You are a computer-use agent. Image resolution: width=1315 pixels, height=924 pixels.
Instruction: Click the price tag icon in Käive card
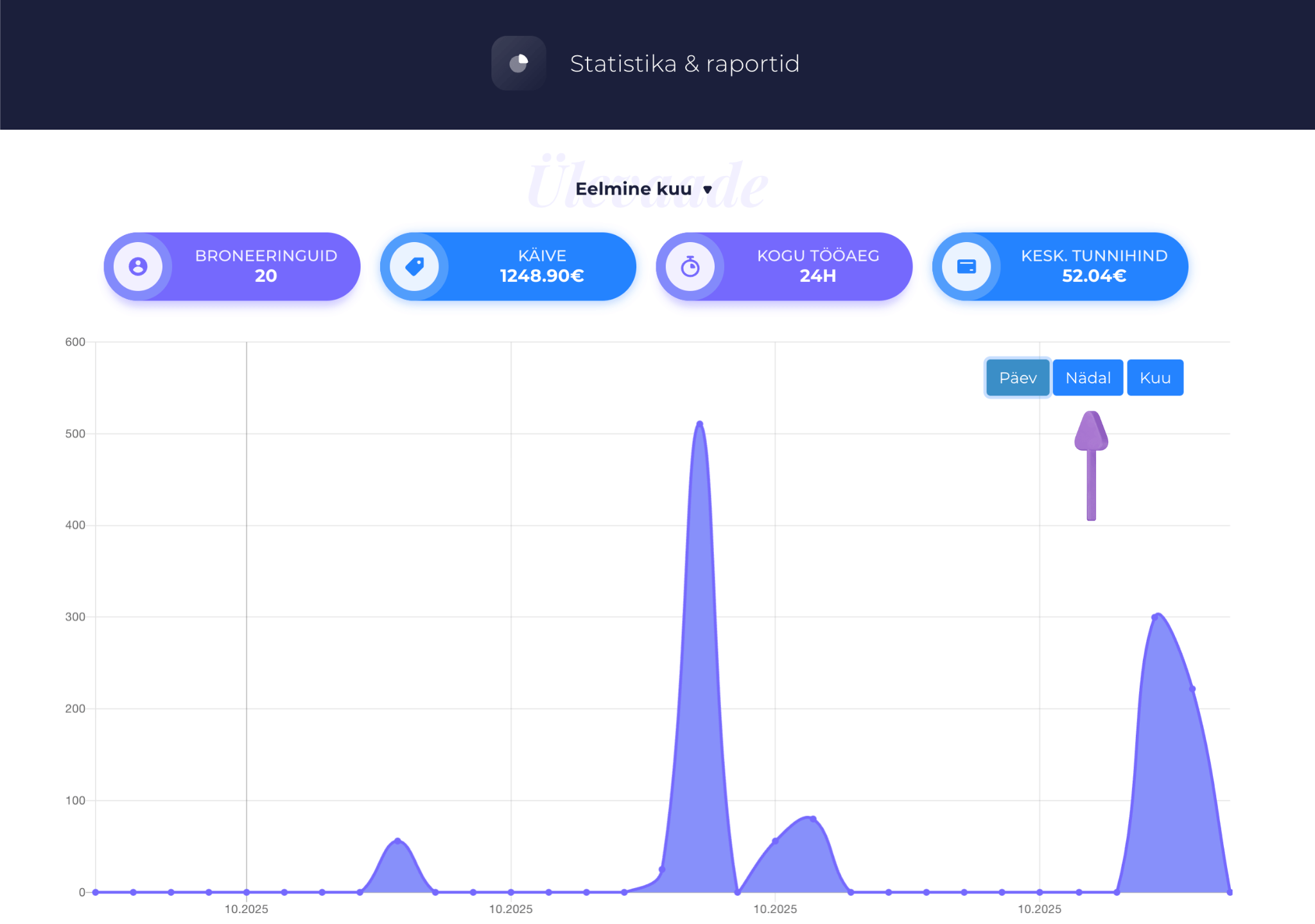coord(414,266)
